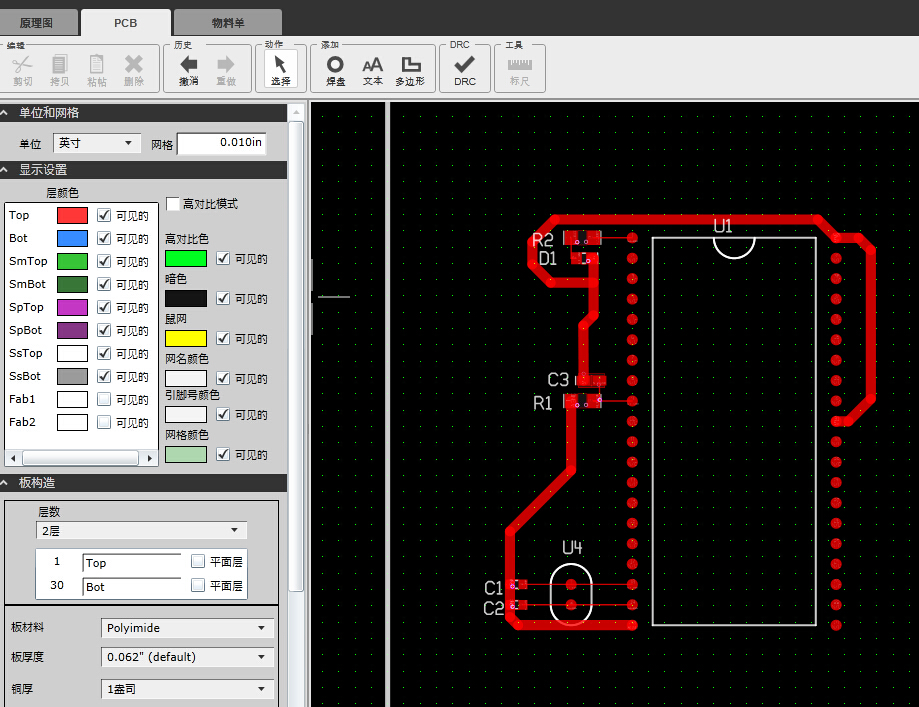Select the C1 capacitor label
Screen dimensions: 919x707
493,587
